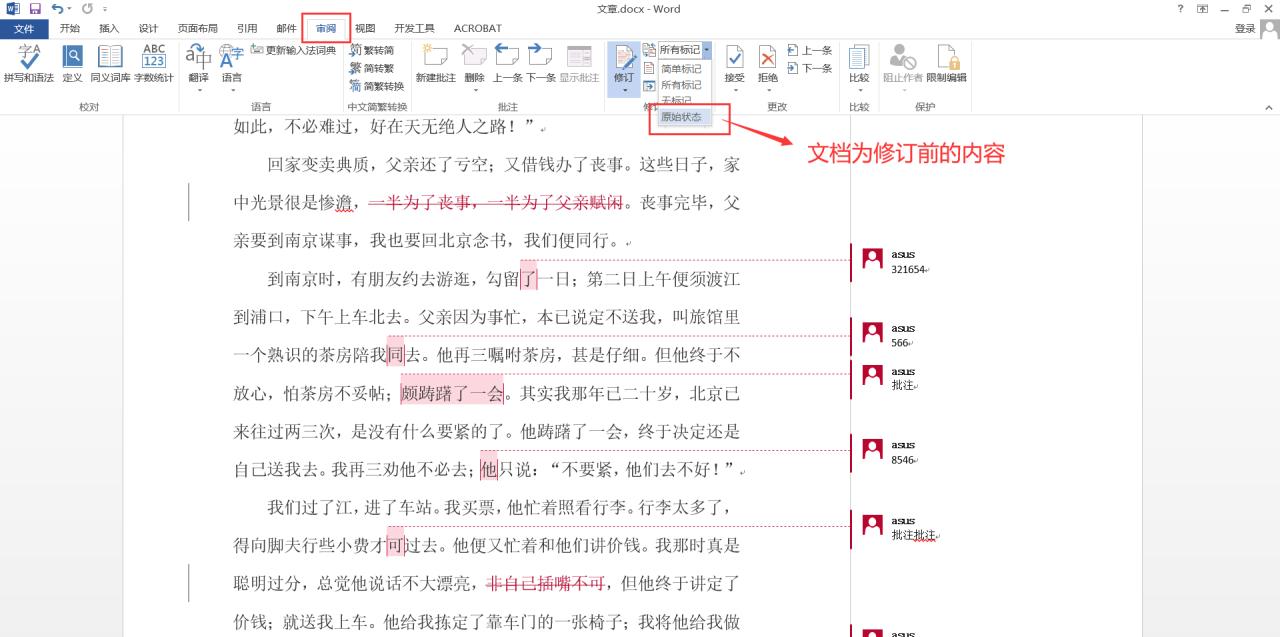This screenshot has height=637, width=1280.
Task: Go to previous comment in 批注 group
Action: (507, 63)
